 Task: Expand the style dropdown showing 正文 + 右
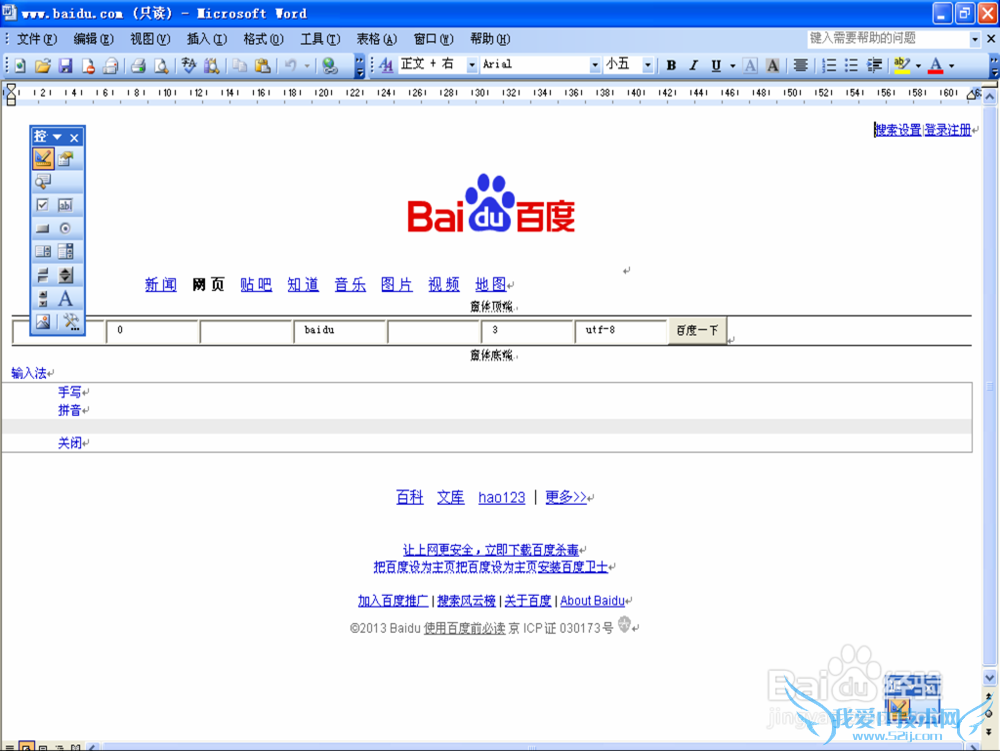tap(472, 65)
